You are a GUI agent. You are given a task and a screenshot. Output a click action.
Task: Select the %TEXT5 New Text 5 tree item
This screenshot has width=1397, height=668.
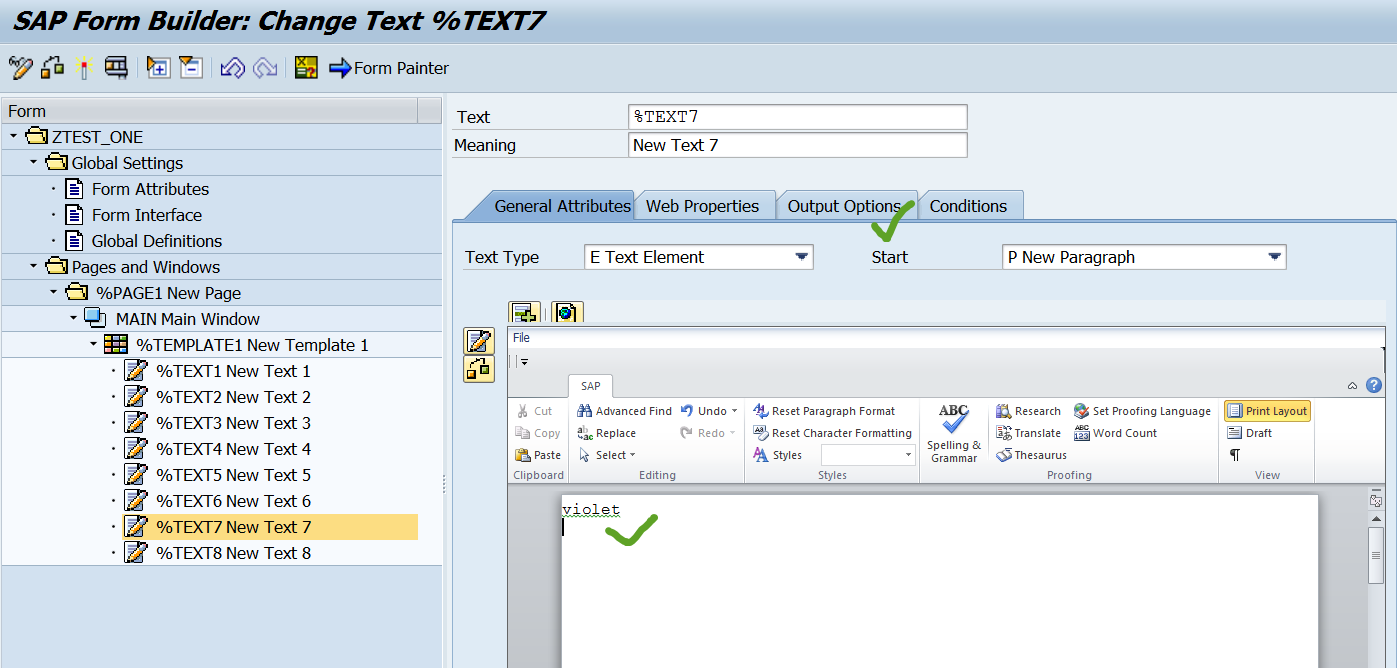232,475
